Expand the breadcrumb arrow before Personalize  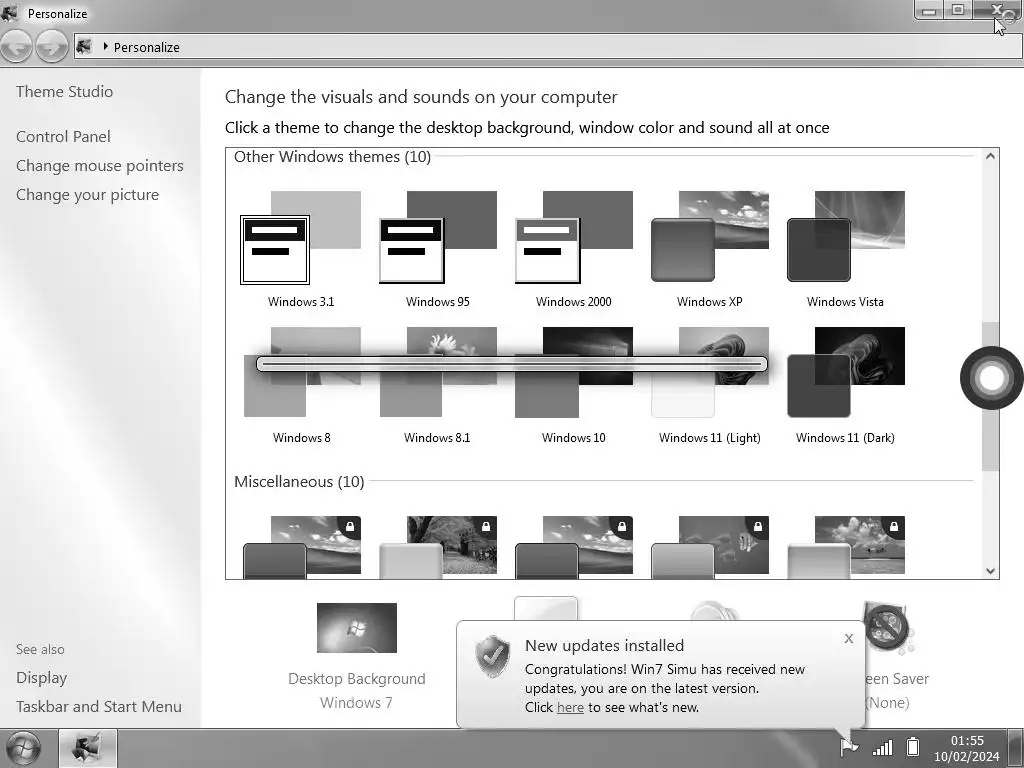[105, 46]
